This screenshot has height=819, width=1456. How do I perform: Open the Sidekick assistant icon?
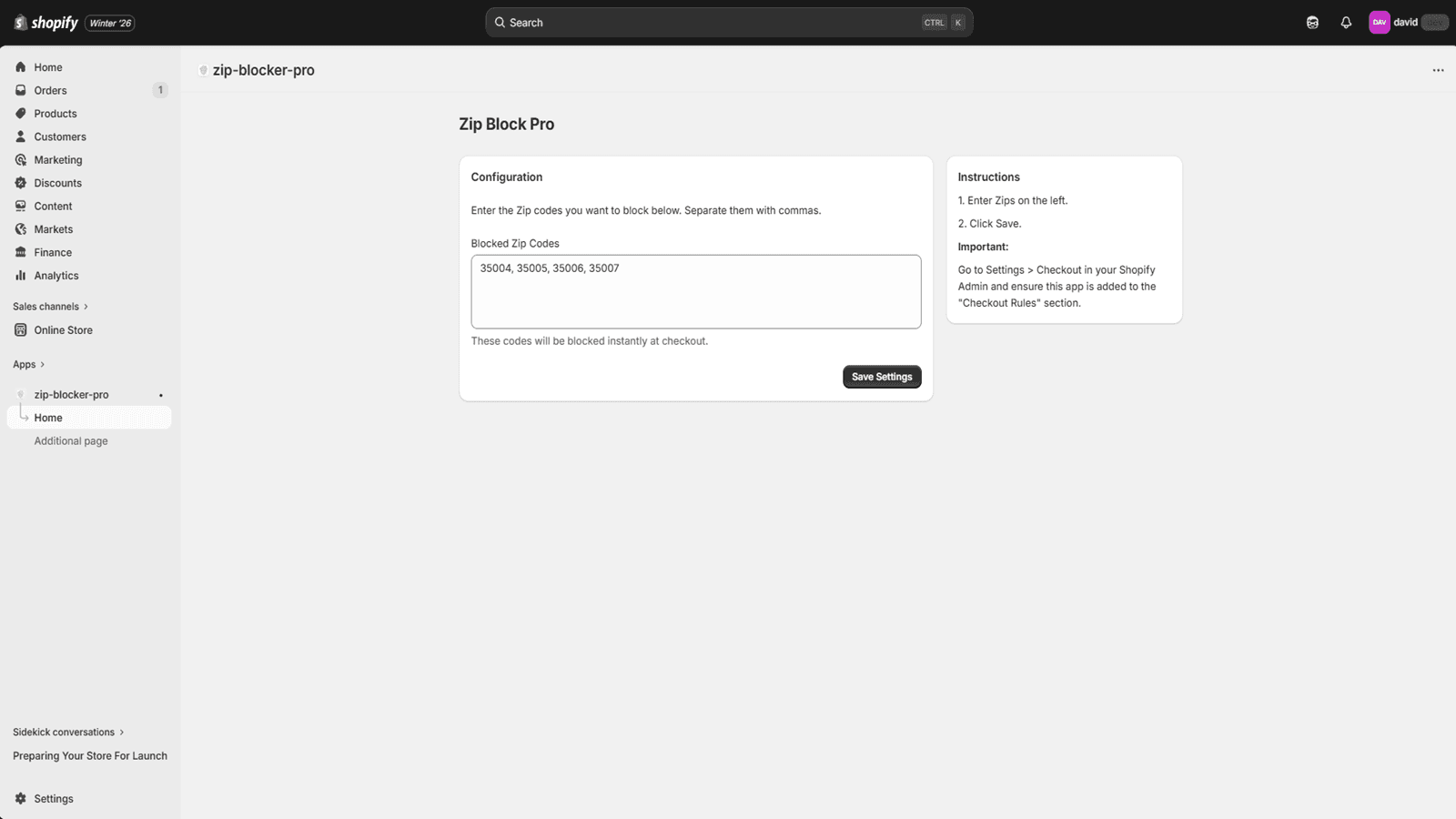click(1312, 23)
